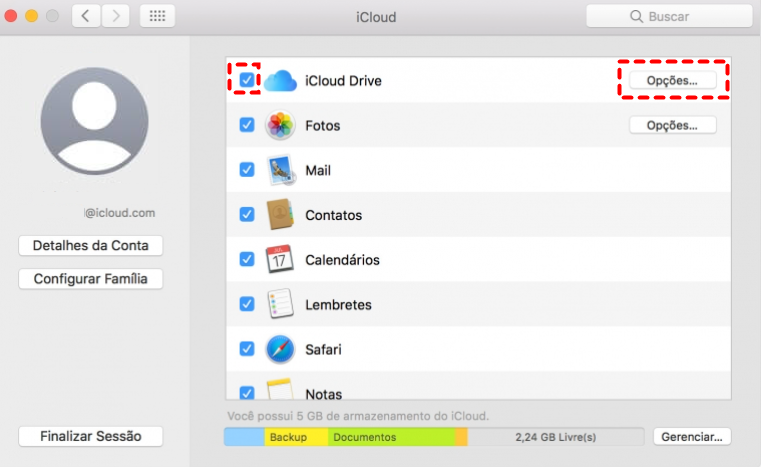Show all preferences via grid icon
This screenshot has height=467, width=764.
[x=157, y=16]
